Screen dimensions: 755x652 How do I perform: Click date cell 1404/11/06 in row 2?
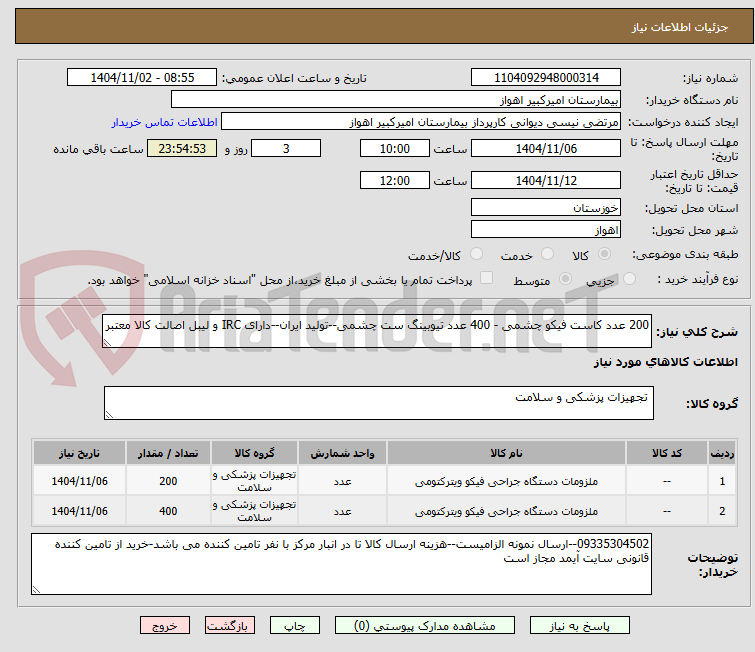click(x=79, y=511)
